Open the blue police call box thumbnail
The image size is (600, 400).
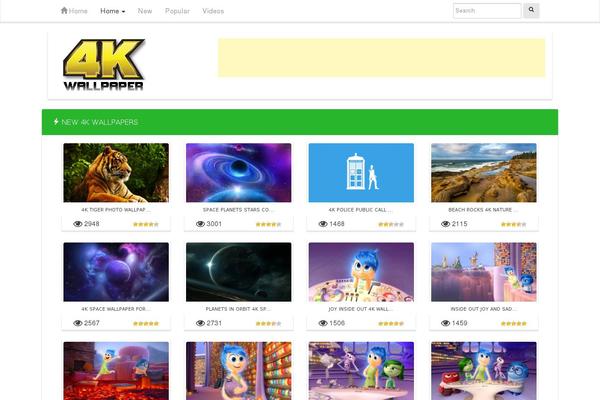(361, 173)
